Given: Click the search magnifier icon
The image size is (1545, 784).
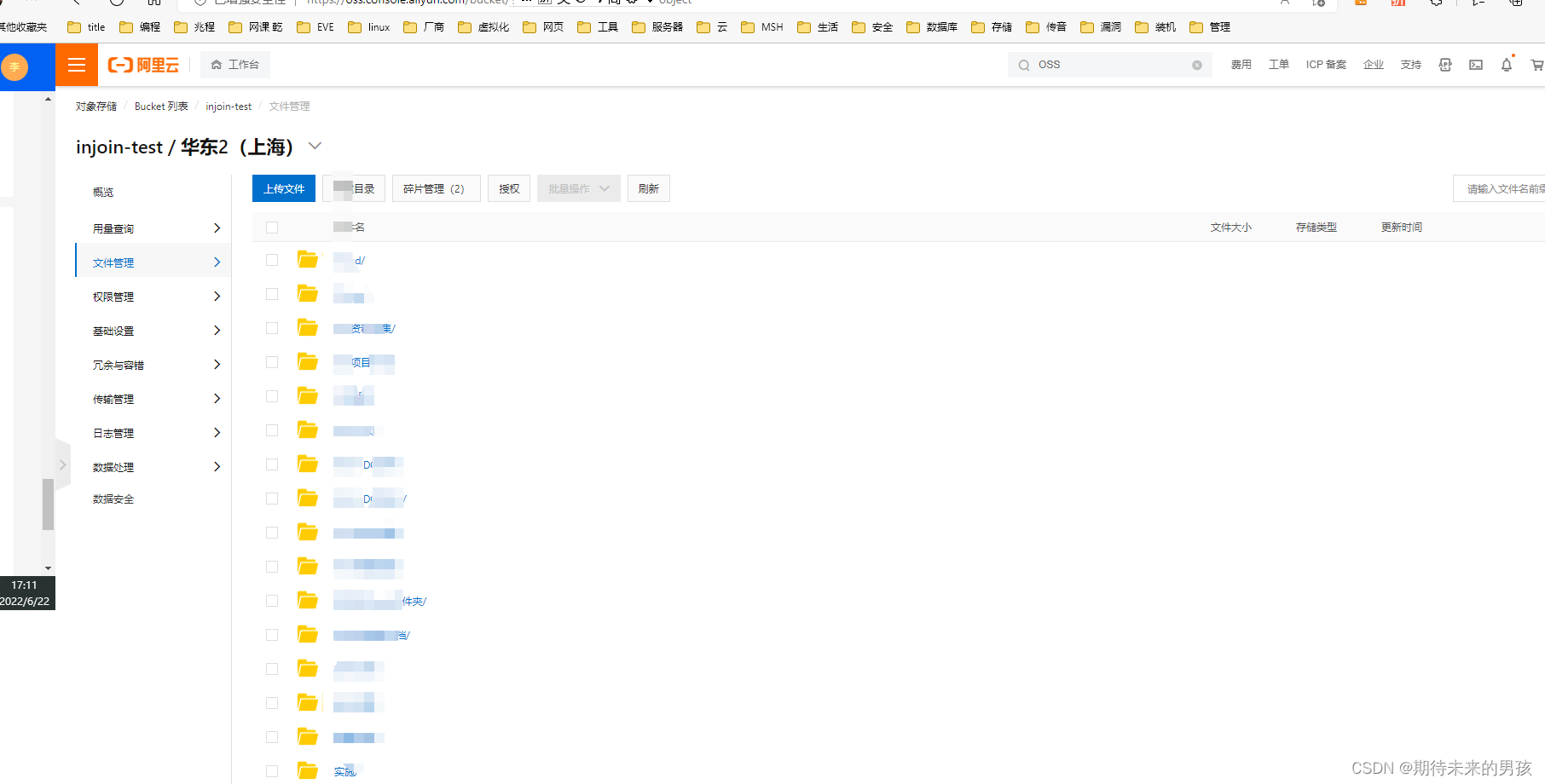Looking at the screenshot, I should (1024, 65).
